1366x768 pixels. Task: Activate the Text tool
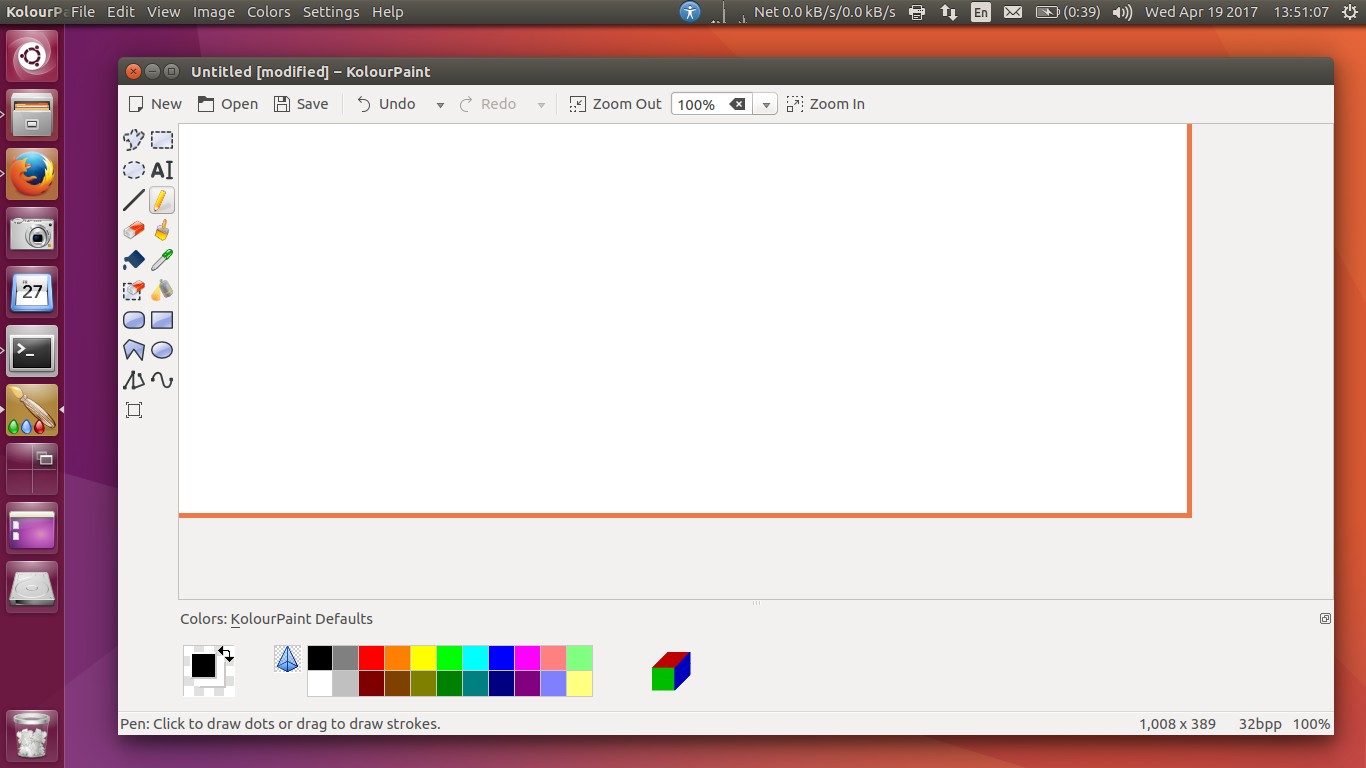[x=162, y=170]
